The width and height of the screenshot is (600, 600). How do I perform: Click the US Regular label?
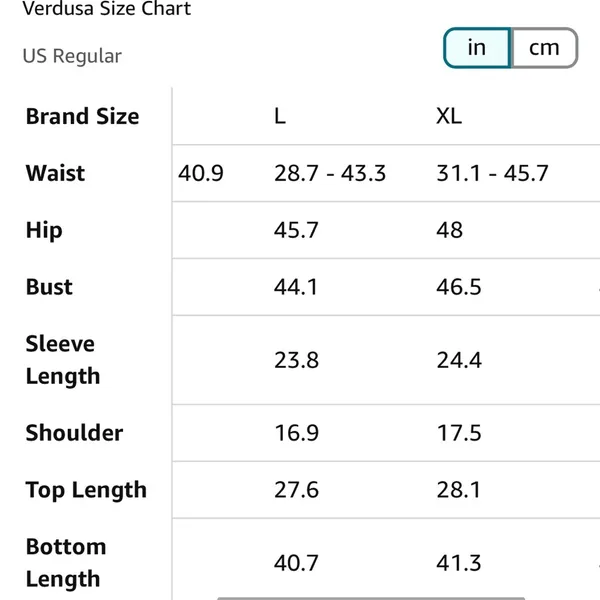(x=72, y=56)
